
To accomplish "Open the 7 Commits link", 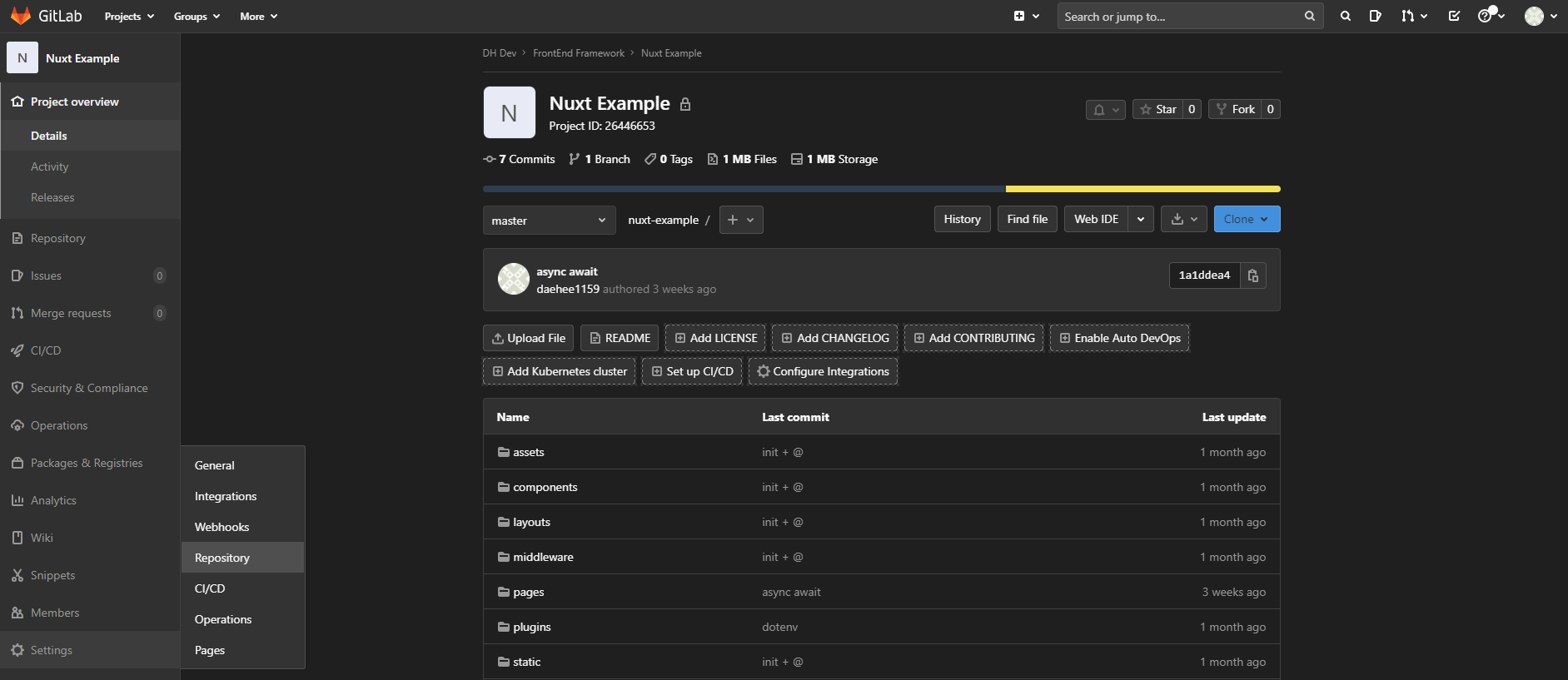I will pos(519,159).
